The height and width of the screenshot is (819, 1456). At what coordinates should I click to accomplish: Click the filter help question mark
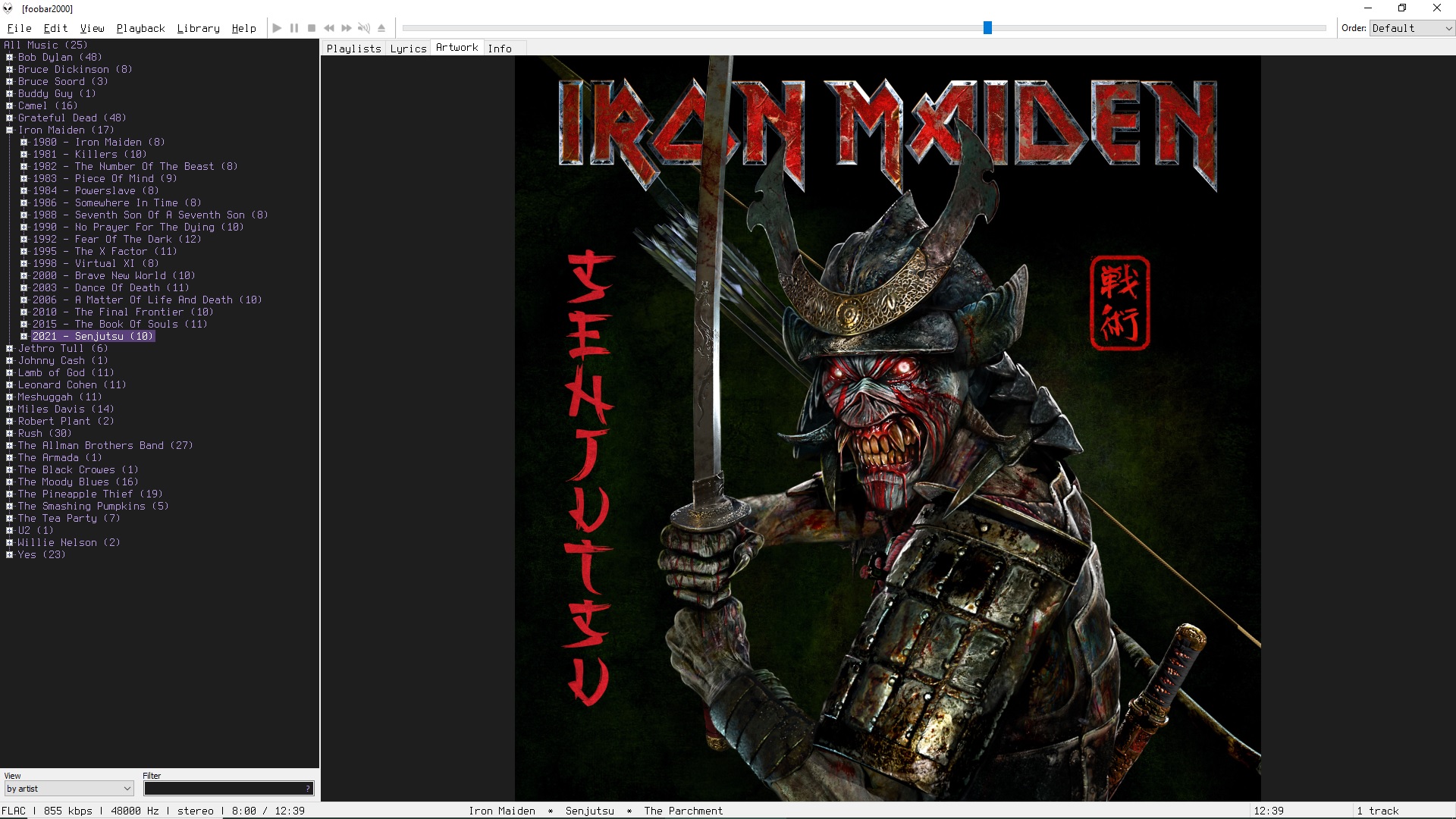point(307,789)
